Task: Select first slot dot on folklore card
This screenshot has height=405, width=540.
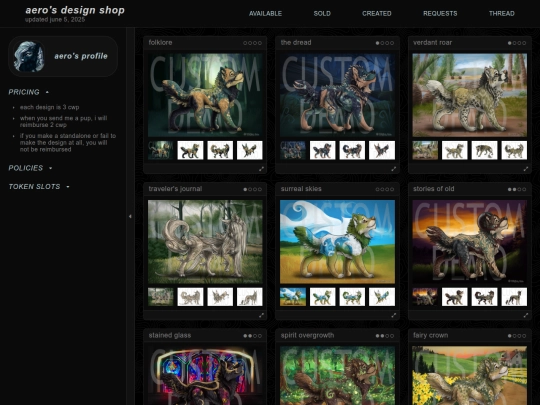Action: point(245,43)
